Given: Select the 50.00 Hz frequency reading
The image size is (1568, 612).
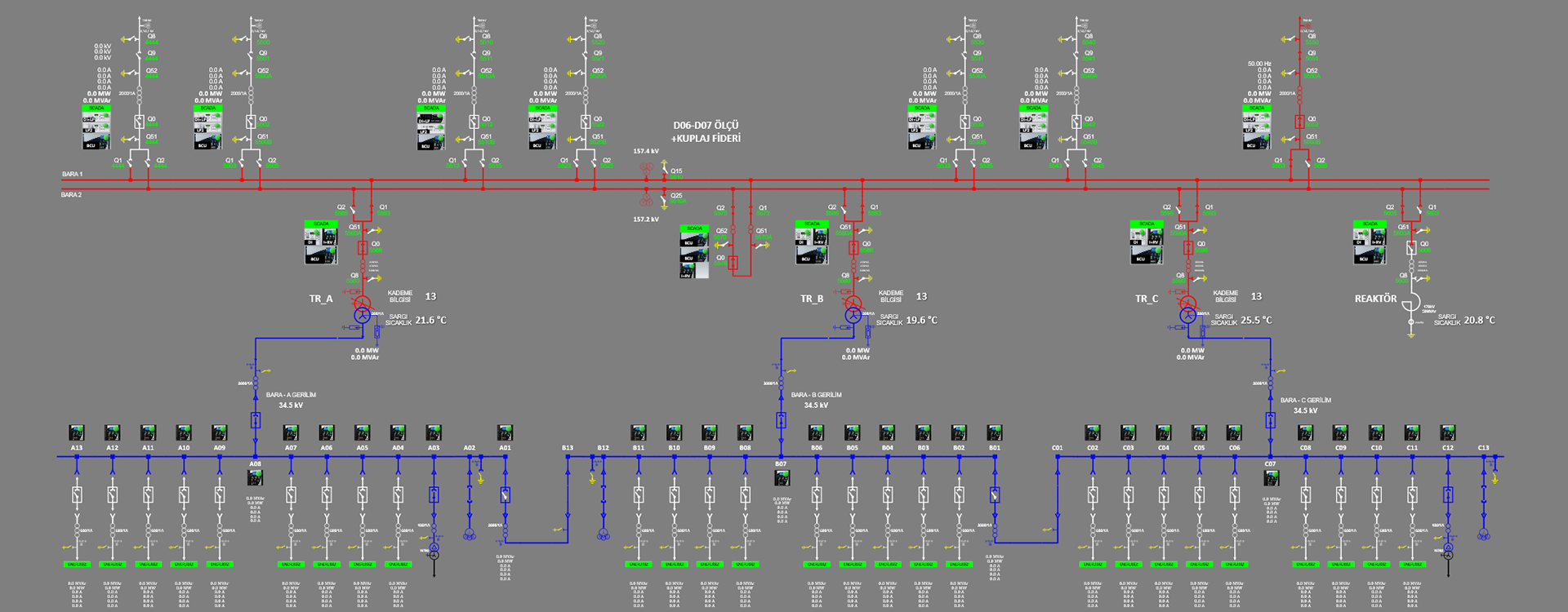Looking at the screenshot, I should (x=1259, y=64).
